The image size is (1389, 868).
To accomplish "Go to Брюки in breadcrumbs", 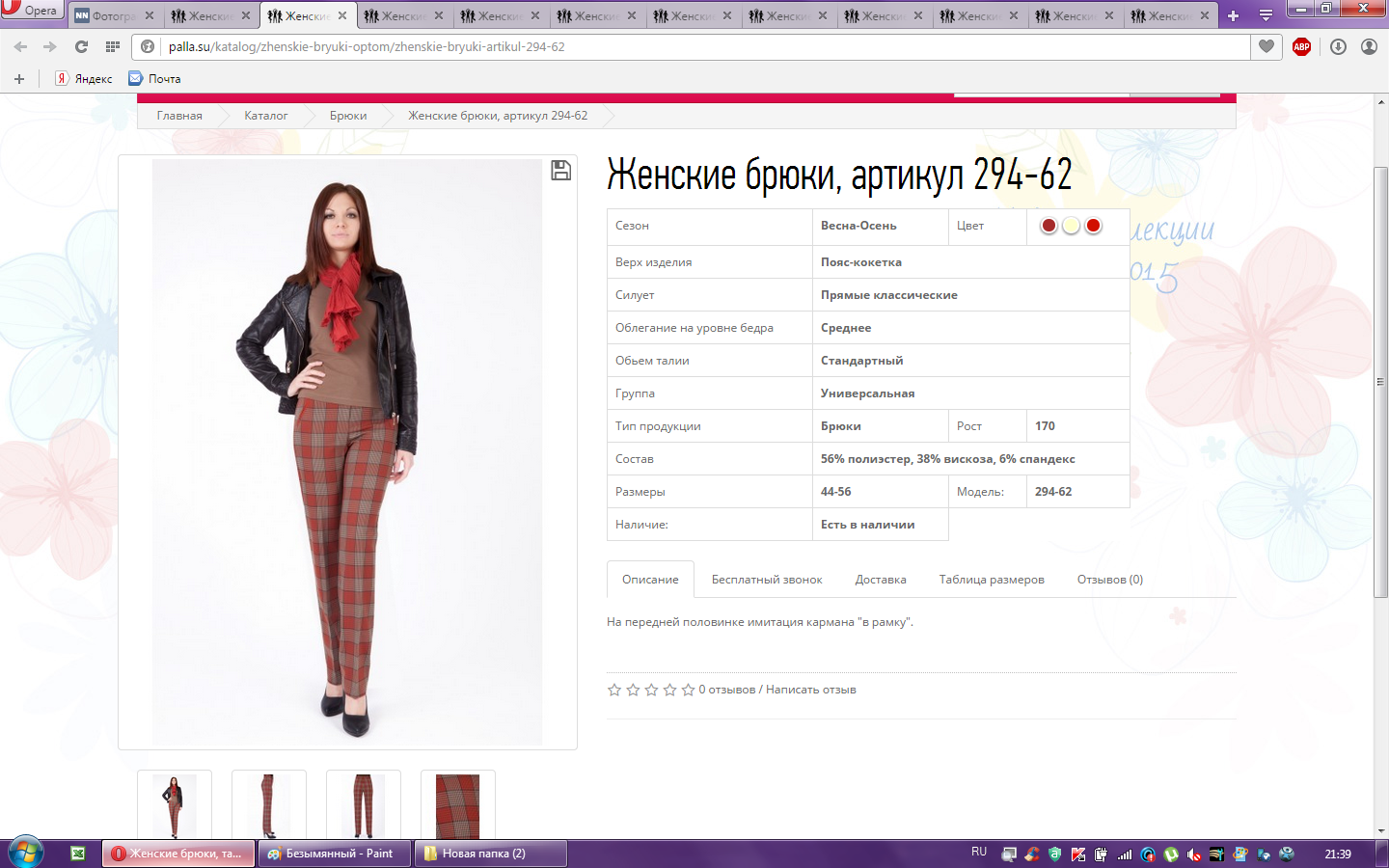I will 348,116.
